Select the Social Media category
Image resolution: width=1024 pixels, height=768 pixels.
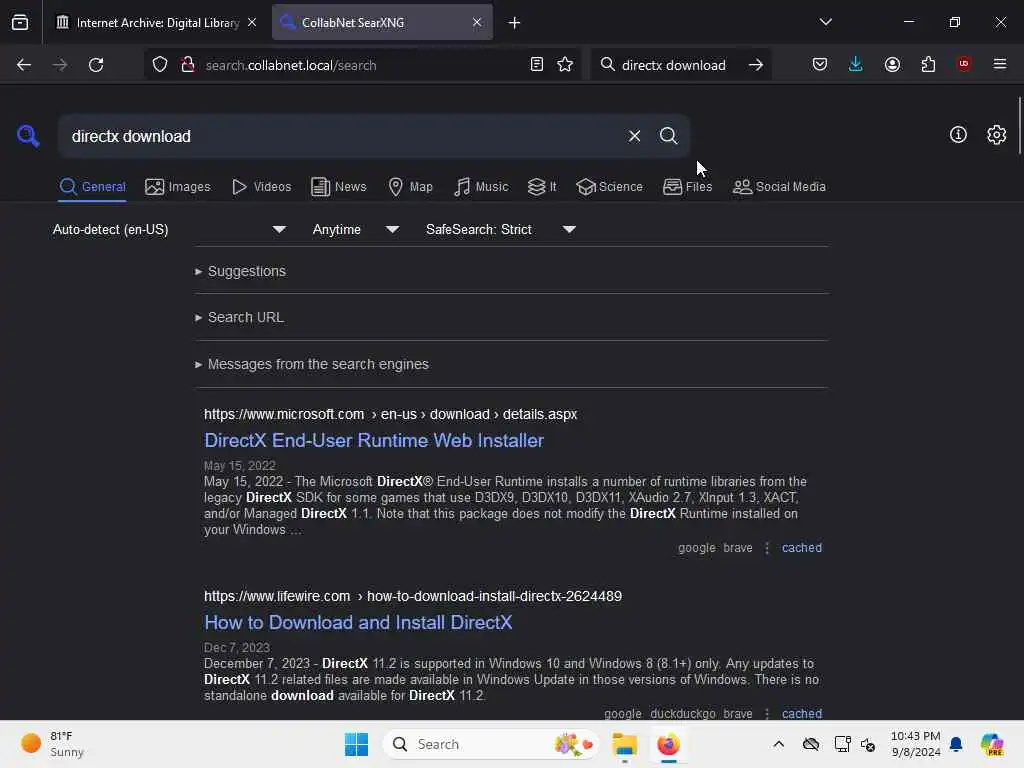point(779,187)
